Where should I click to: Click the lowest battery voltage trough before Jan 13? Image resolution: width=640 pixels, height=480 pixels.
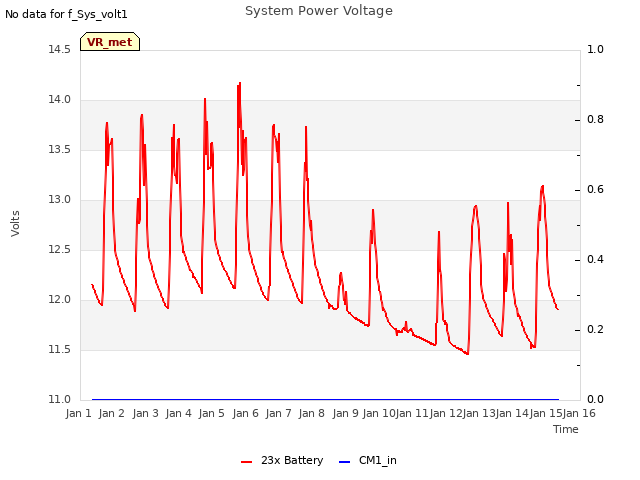pos(467,353)
